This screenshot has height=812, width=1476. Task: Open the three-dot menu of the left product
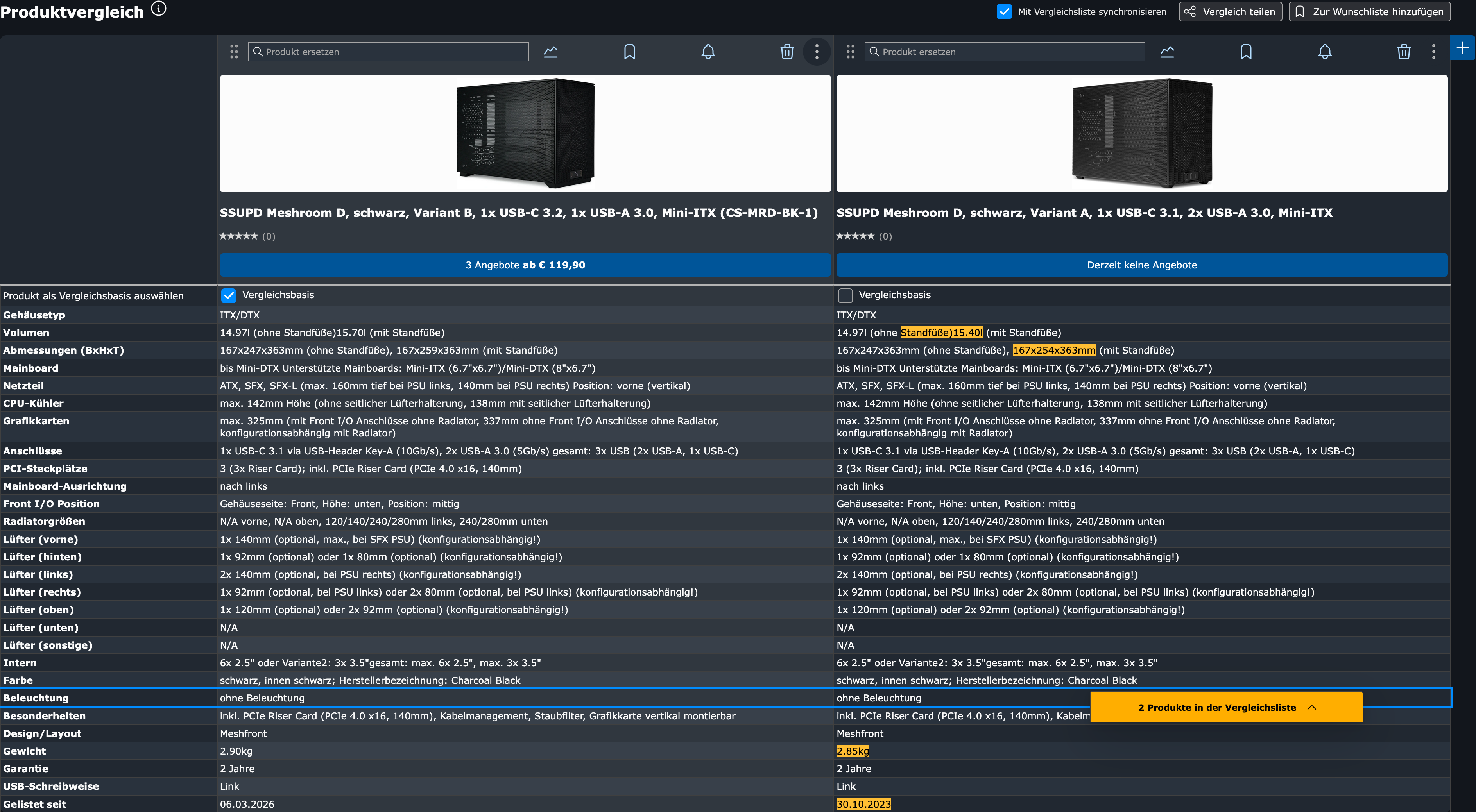[817, 52]
